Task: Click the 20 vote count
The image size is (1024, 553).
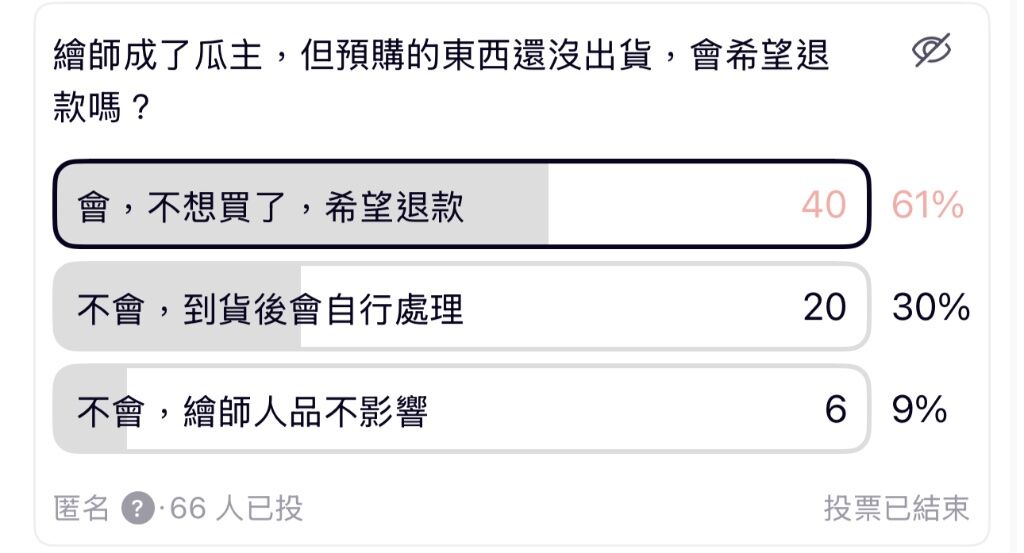Action: point(825,307)
